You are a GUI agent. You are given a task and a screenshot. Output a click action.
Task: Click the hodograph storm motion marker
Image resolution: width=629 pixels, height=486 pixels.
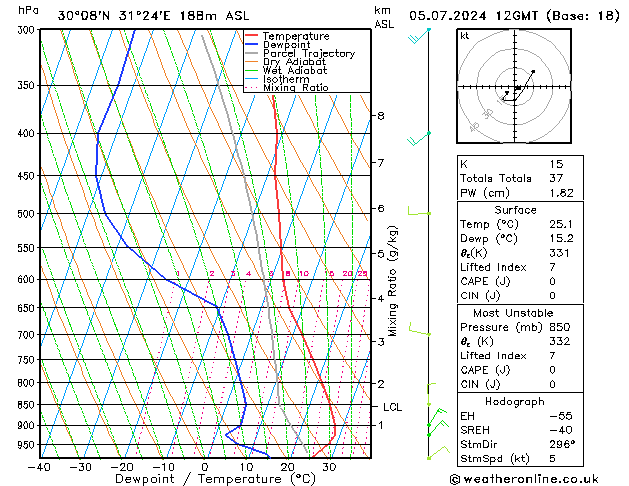click(518, 87)
